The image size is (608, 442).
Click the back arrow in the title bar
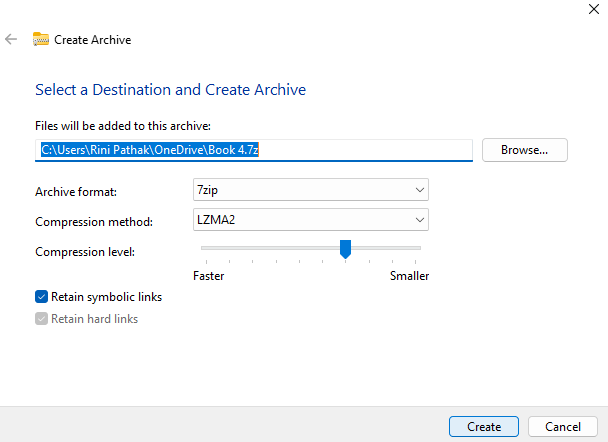[11, 40]
